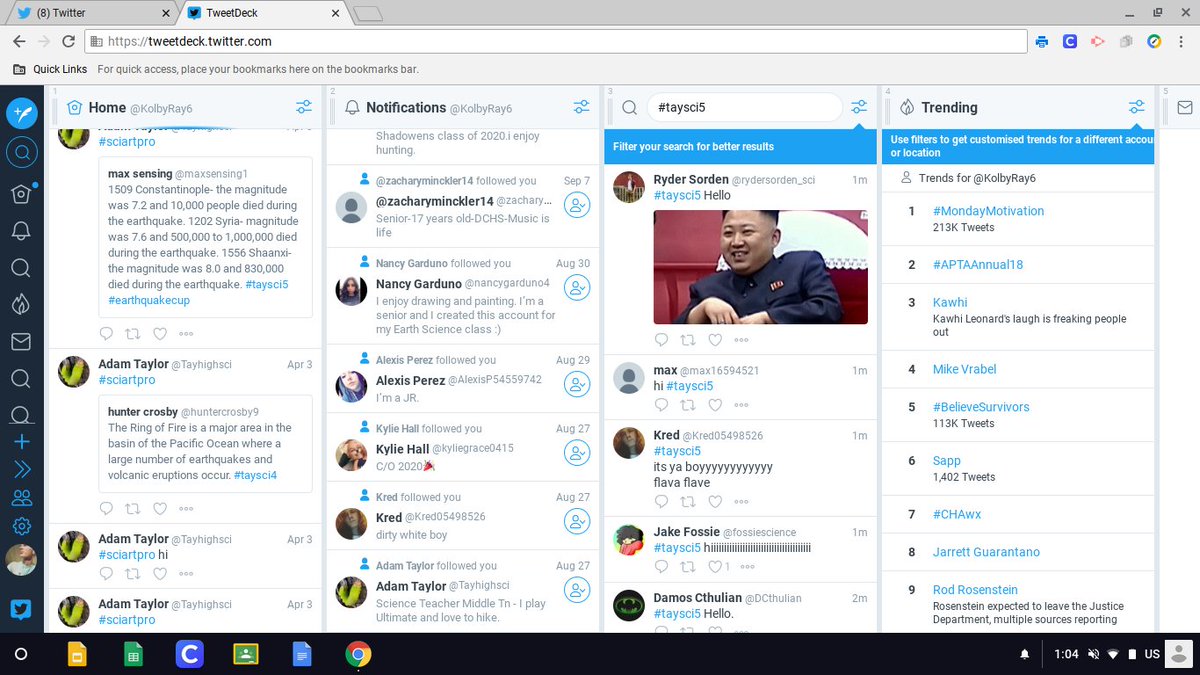Open the Rod Rosenstein trend
The image size is (1200, 675).
point(975,590)
